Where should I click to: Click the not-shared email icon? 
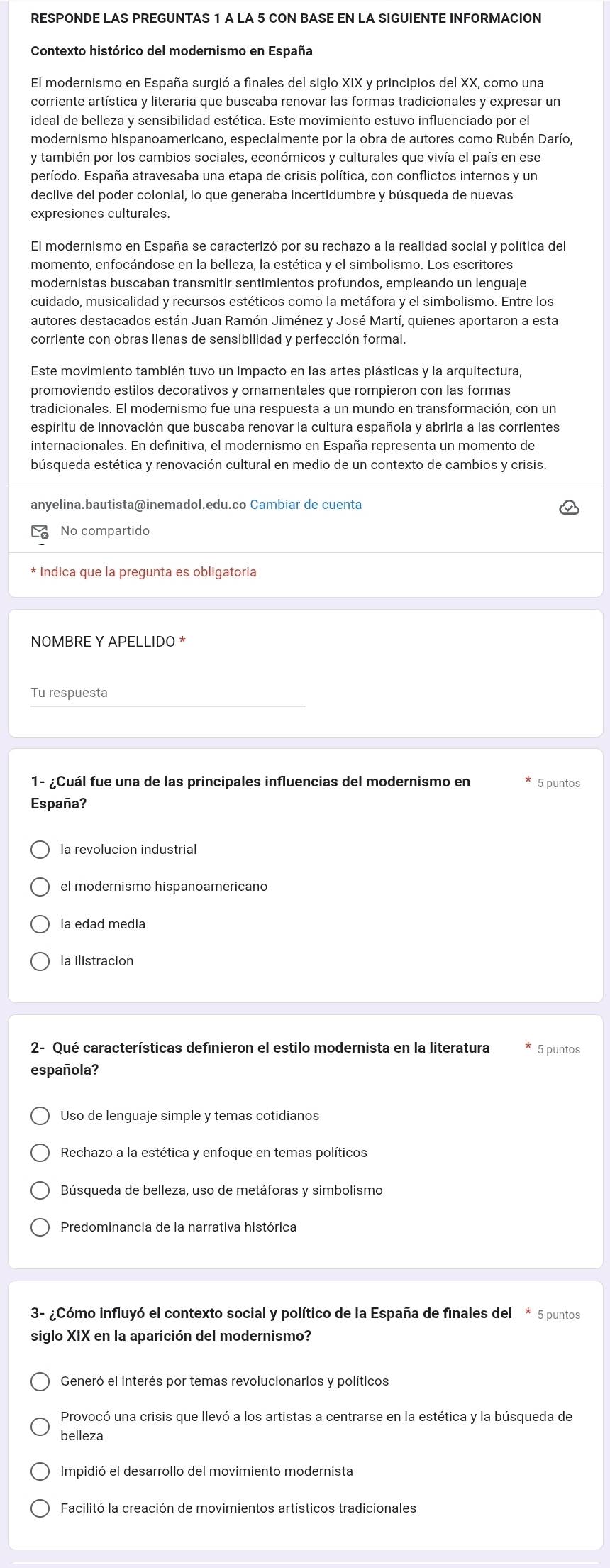[40, 532]
